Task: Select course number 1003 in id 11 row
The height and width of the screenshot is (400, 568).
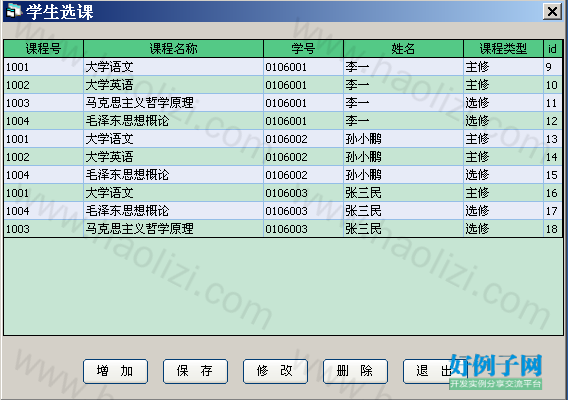Action: coord(43,103)
